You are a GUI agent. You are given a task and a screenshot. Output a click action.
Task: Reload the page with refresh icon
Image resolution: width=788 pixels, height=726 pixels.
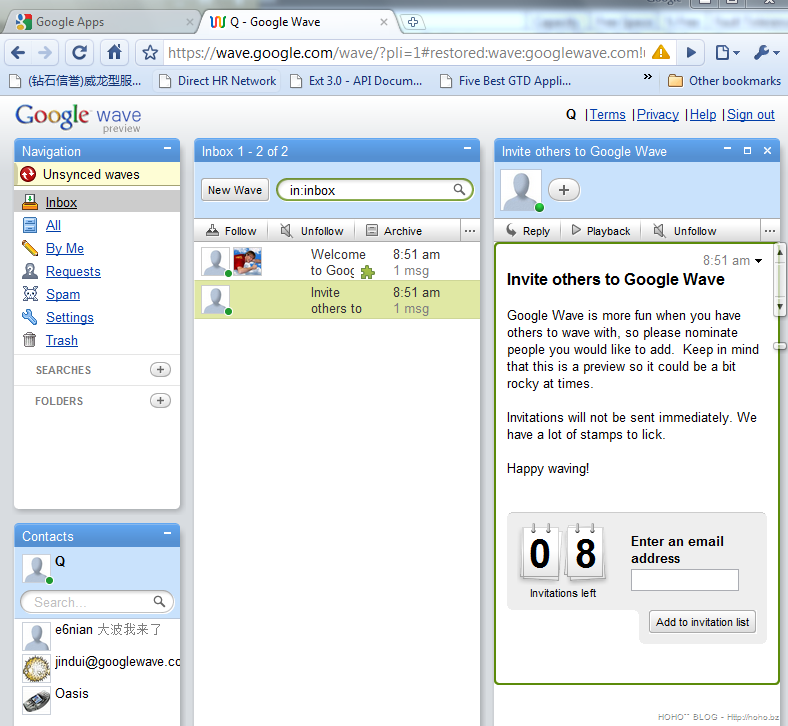[x=79, y=52]
